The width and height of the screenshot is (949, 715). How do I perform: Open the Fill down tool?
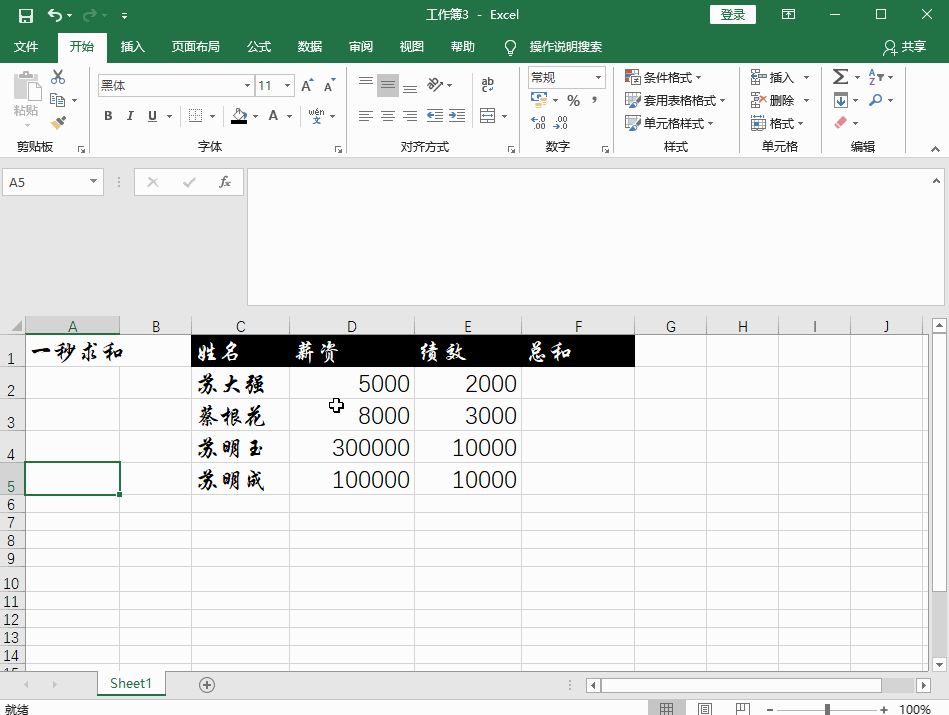coord(840,100)
